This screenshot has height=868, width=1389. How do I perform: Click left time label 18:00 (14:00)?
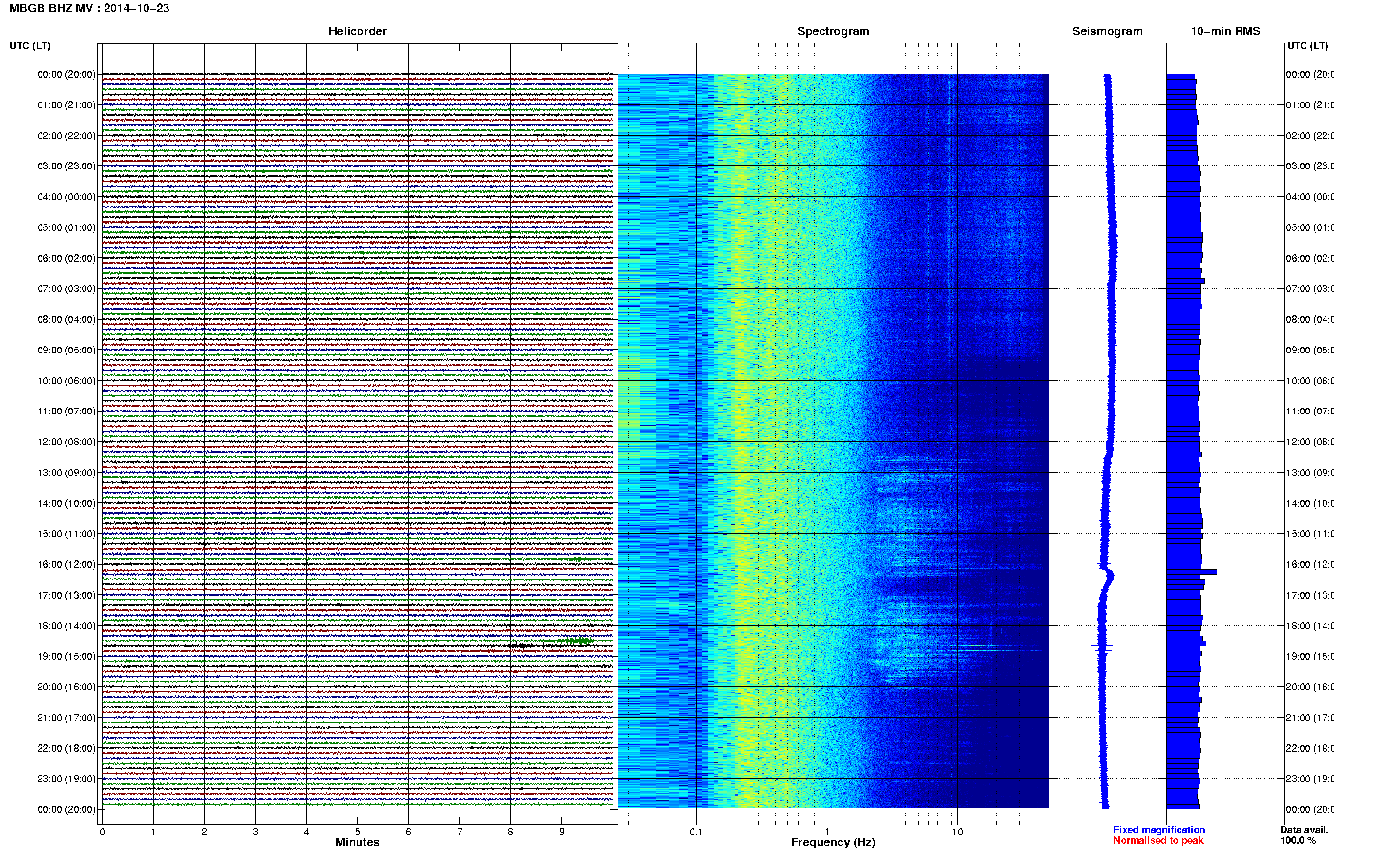(66, 626)
